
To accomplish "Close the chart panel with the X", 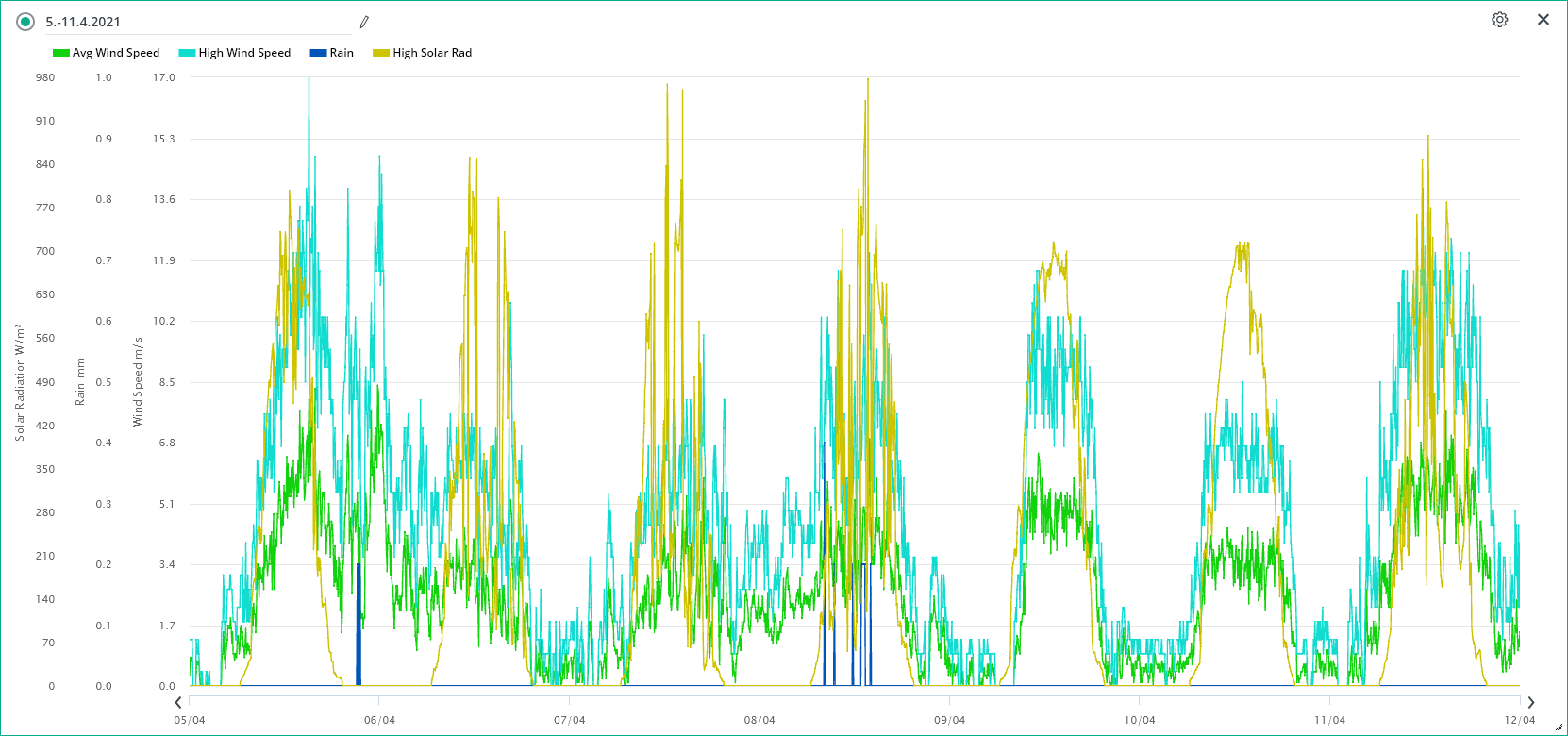I will point(1543,20).
